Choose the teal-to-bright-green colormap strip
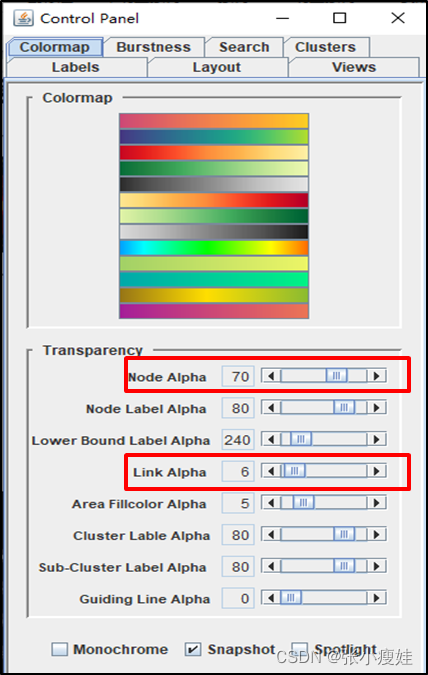This screenshot has width=428, height=675. (214, 279)
